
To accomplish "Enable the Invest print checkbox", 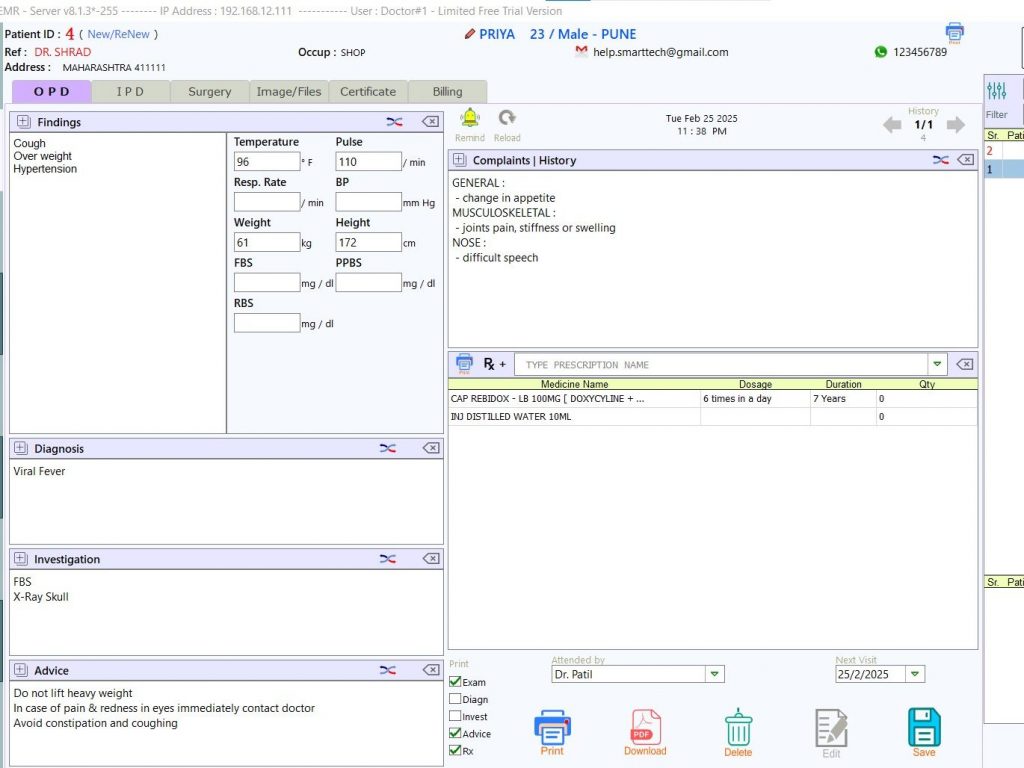I will coord(456,716).
